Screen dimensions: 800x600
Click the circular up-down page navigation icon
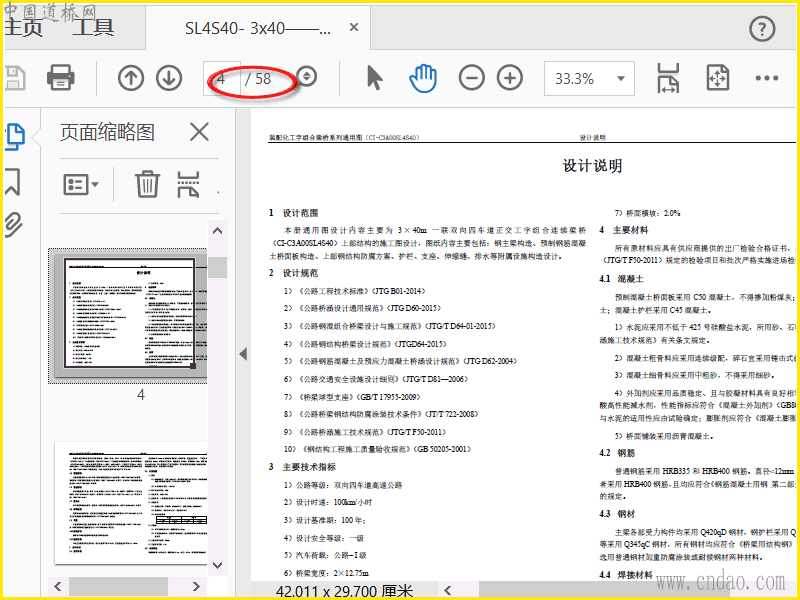(307, 77)
